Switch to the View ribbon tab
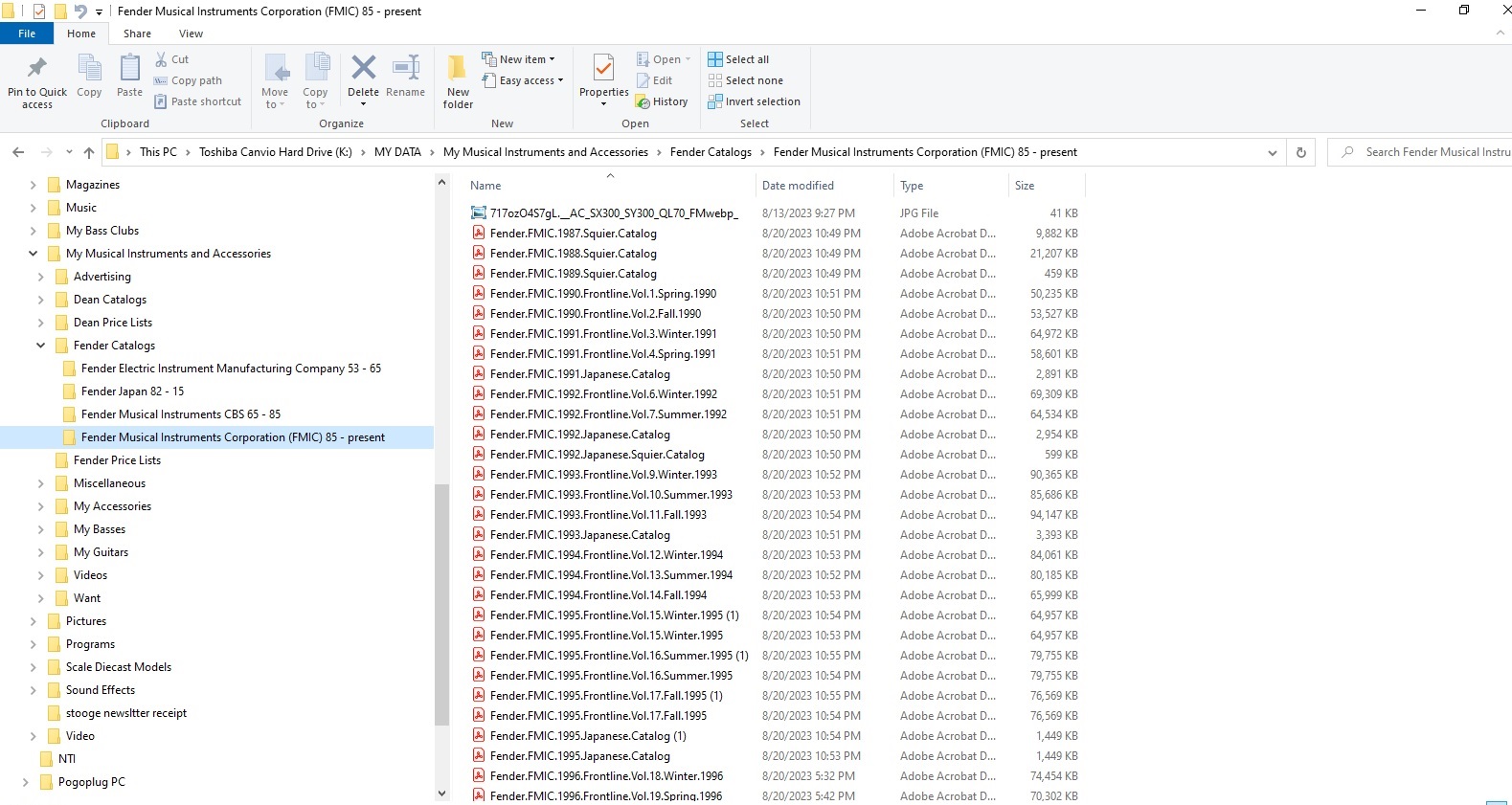The image size is (1512, 805). pos(191,34)
